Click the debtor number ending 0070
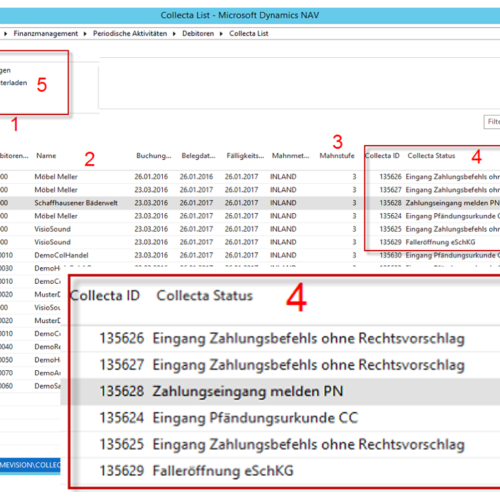 pos(6,373)
